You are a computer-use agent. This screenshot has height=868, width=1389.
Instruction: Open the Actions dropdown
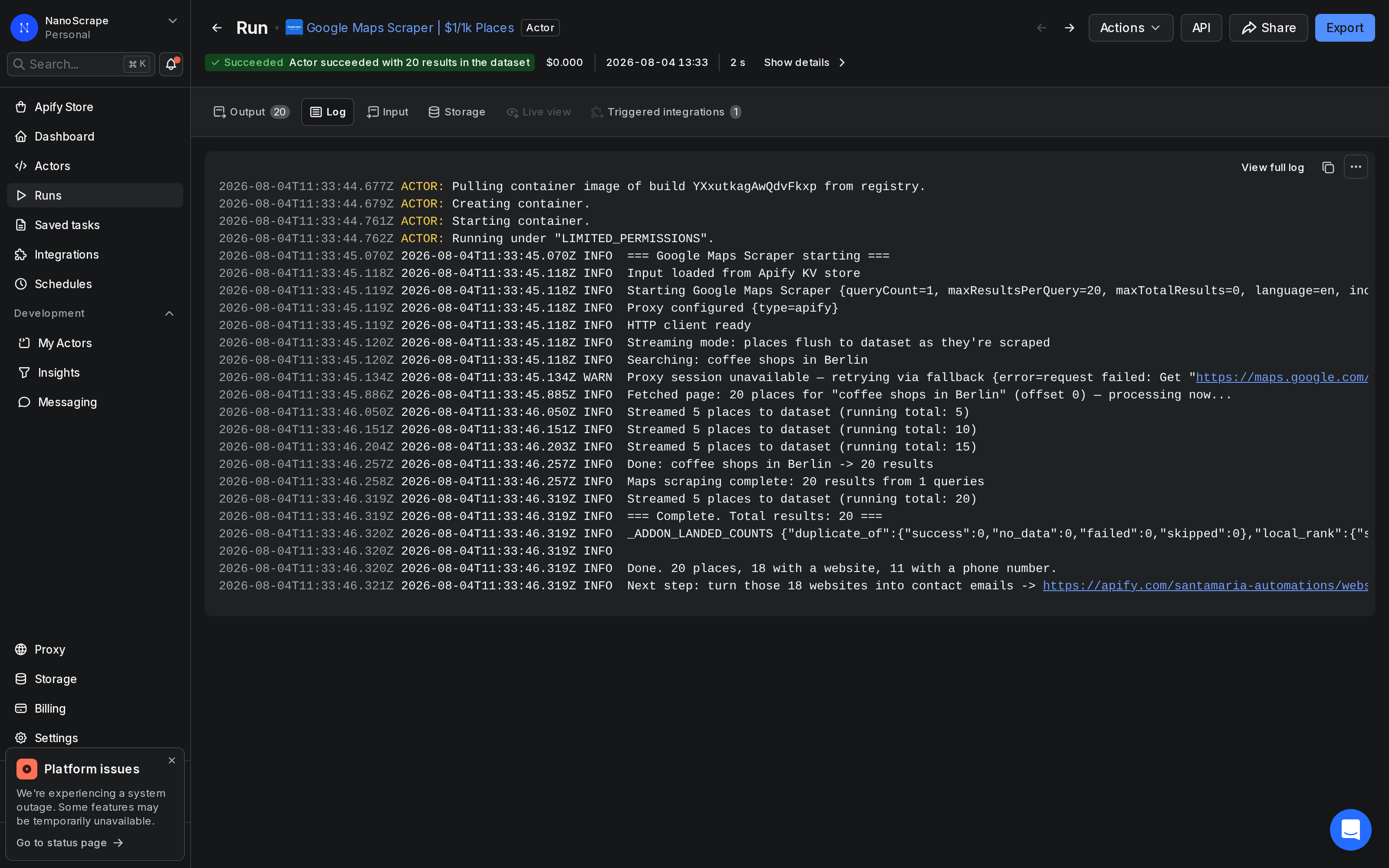1130,27
